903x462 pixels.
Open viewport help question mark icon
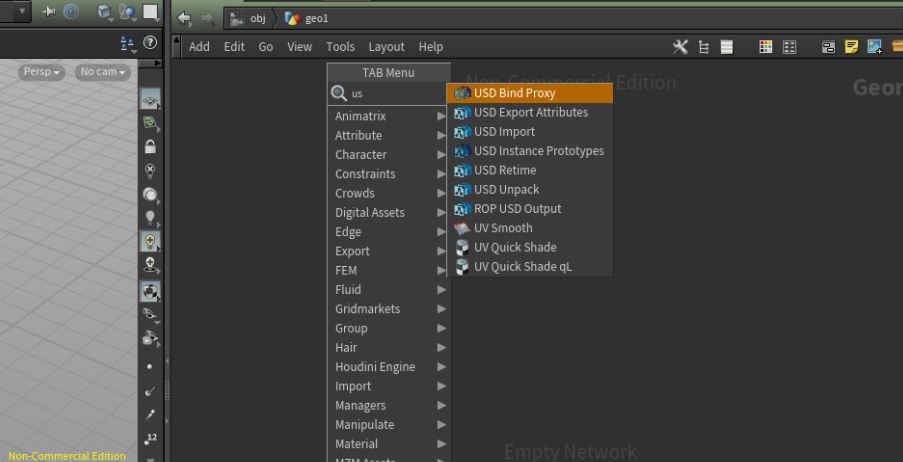coord(151,43)
